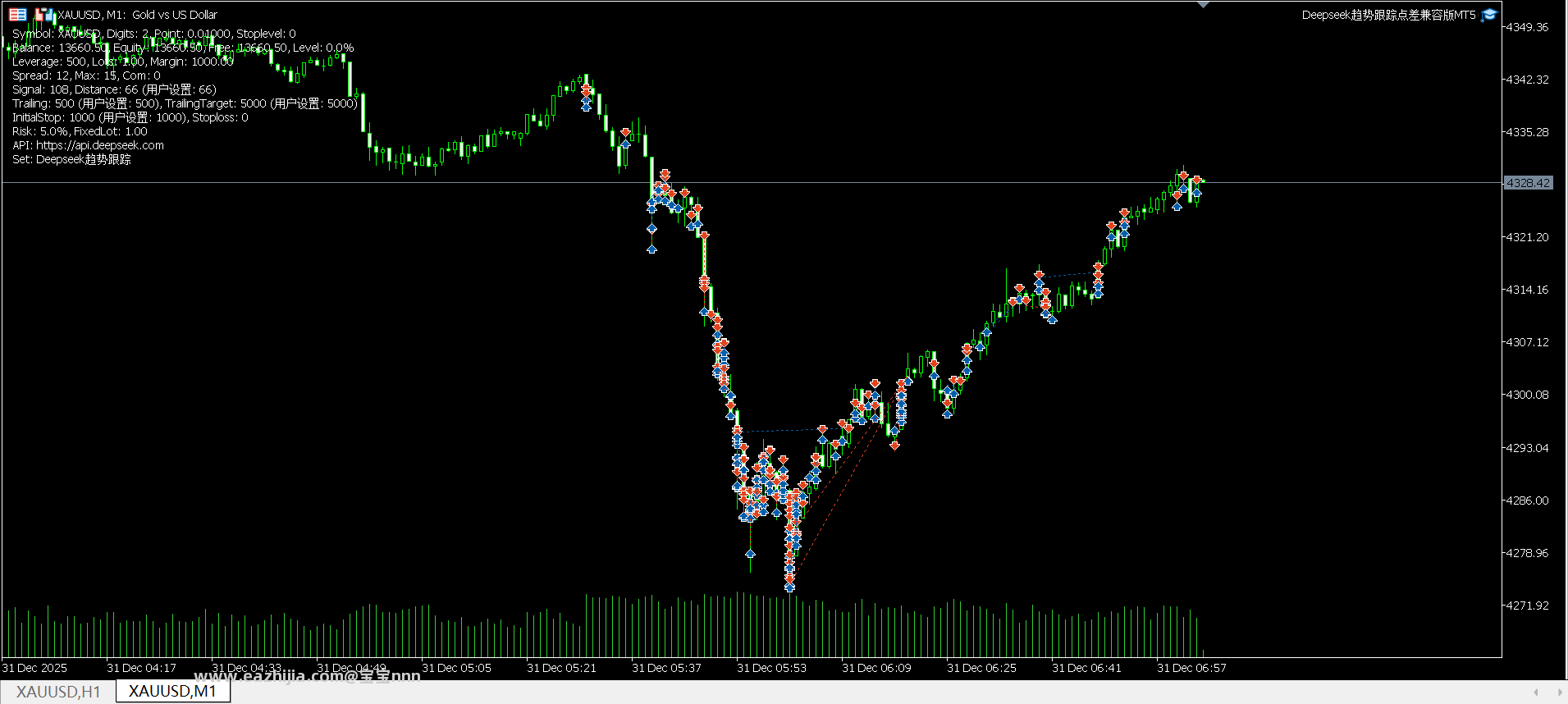Click time axis label '31 Dec 06:09'

[x=876, y=668]
